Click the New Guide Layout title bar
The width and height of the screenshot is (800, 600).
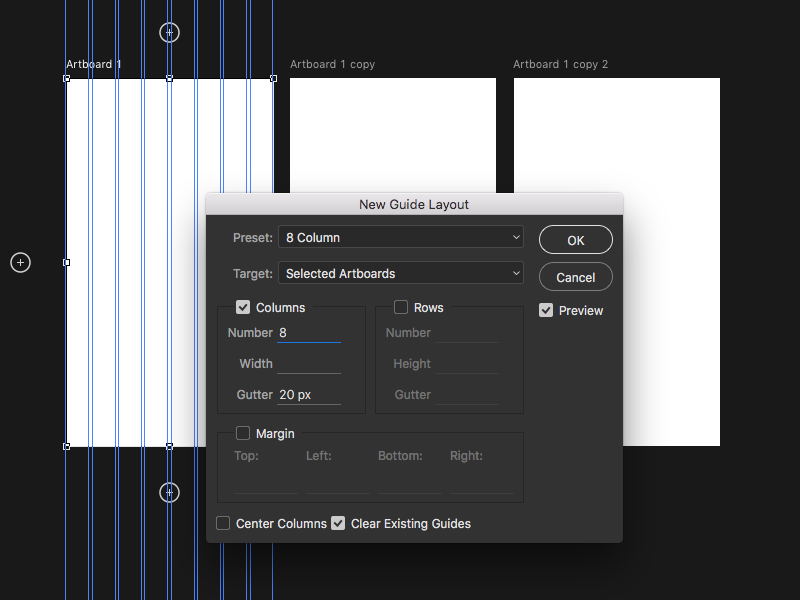(414, 204)
